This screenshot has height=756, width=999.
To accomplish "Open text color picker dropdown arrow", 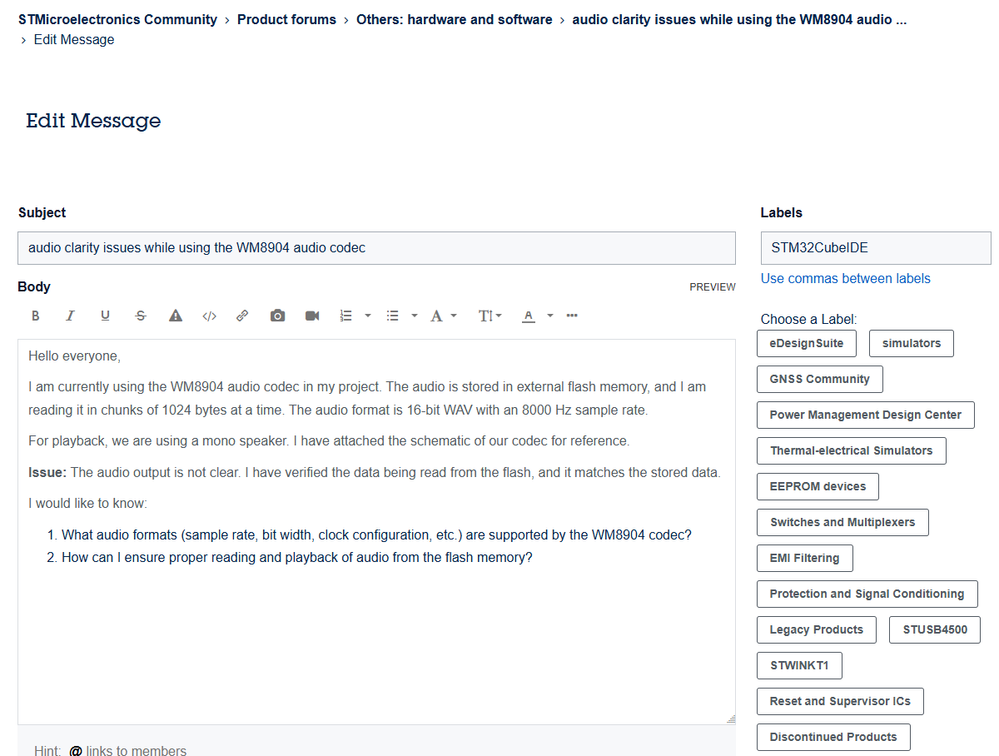I will pos(550,316).
